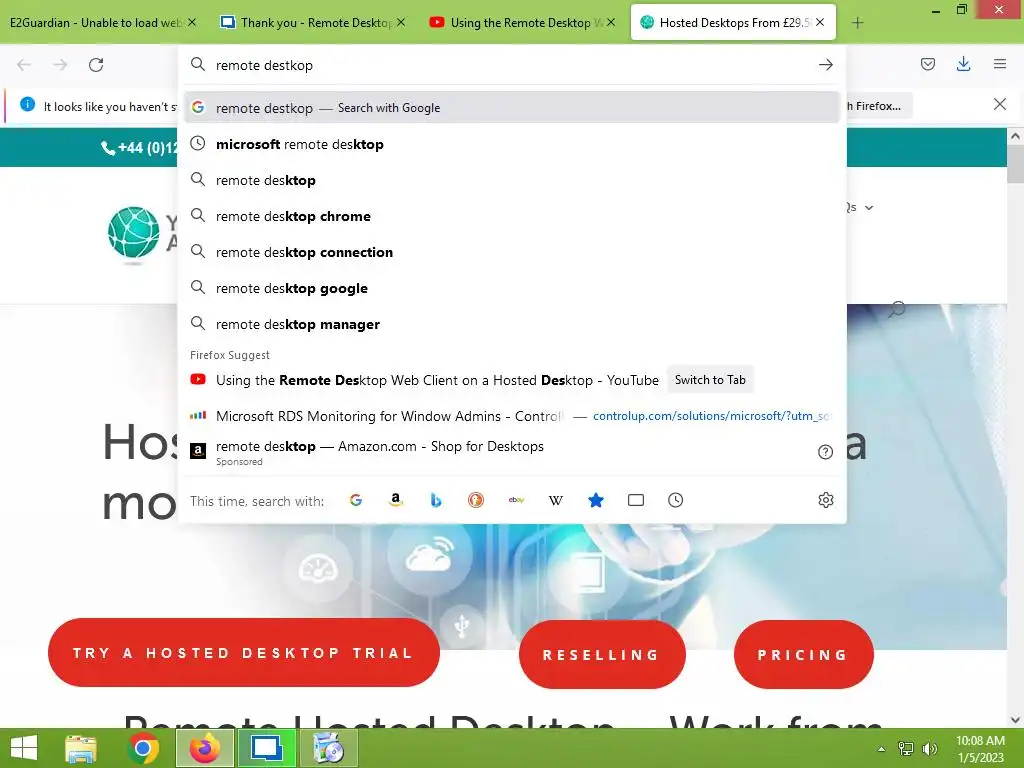The height and width of the screenshot is (768, 1024).
Task: Switch to E2Guardian tab
Action: pos(97,23)
